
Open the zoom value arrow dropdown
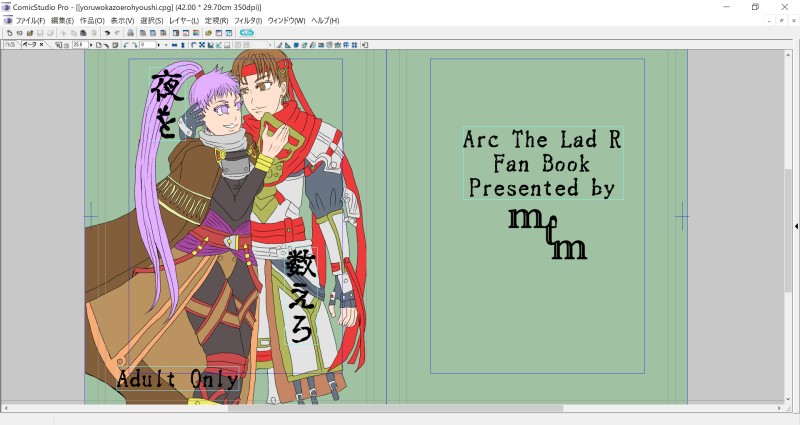pos(91,45)
